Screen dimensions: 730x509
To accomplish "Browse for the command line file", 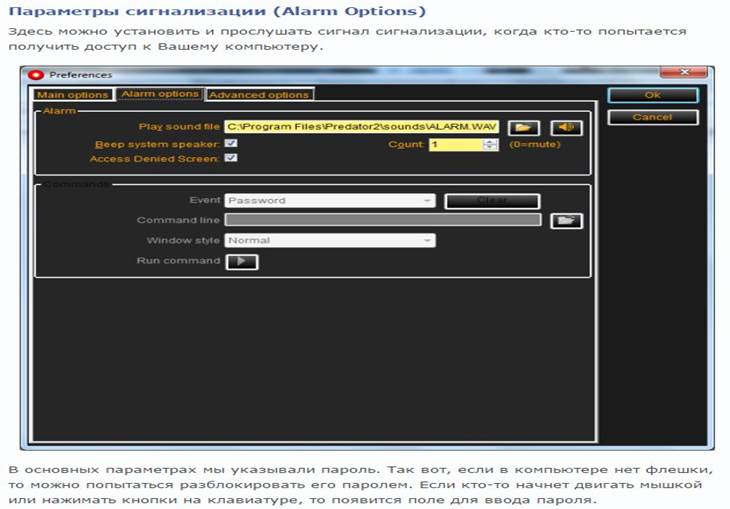I will (566, 220).
